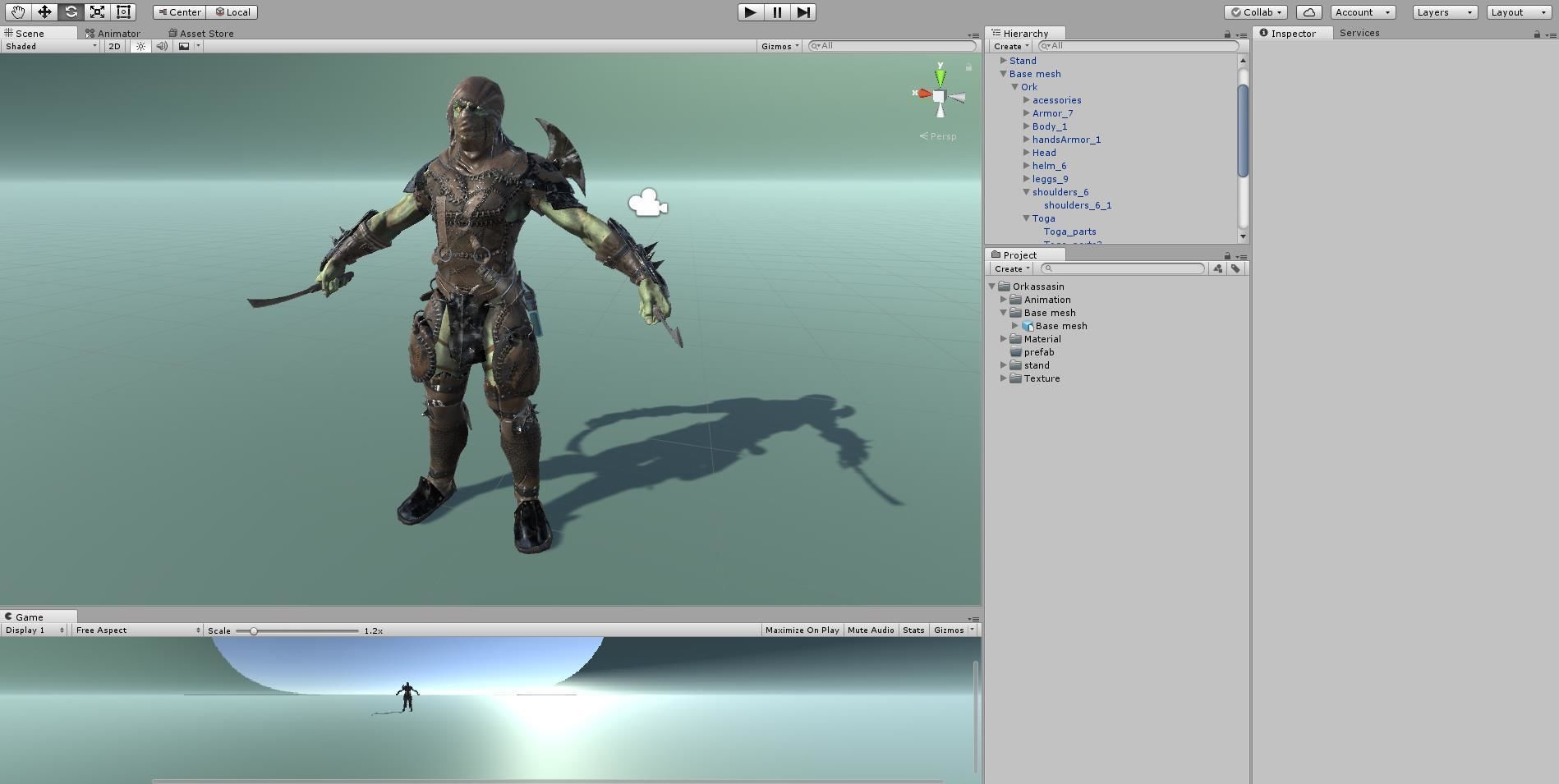1559x784 pixels.
Task: Click the Hierarchy search field
Action: [1138, 46]
